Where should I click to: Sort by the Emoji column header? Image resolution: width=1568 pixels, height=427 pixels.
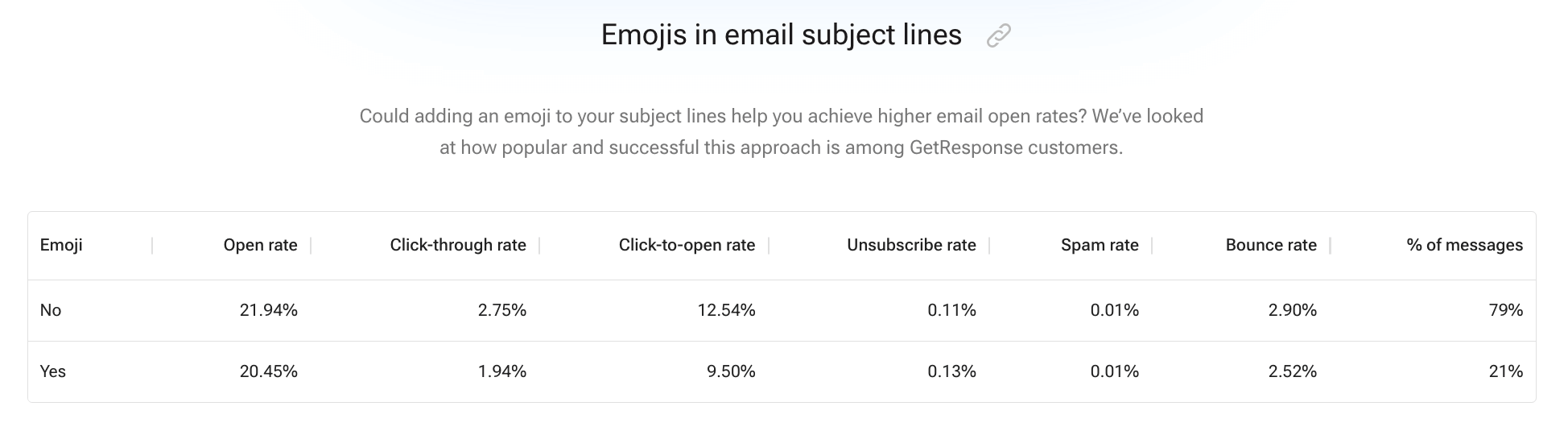61,245
